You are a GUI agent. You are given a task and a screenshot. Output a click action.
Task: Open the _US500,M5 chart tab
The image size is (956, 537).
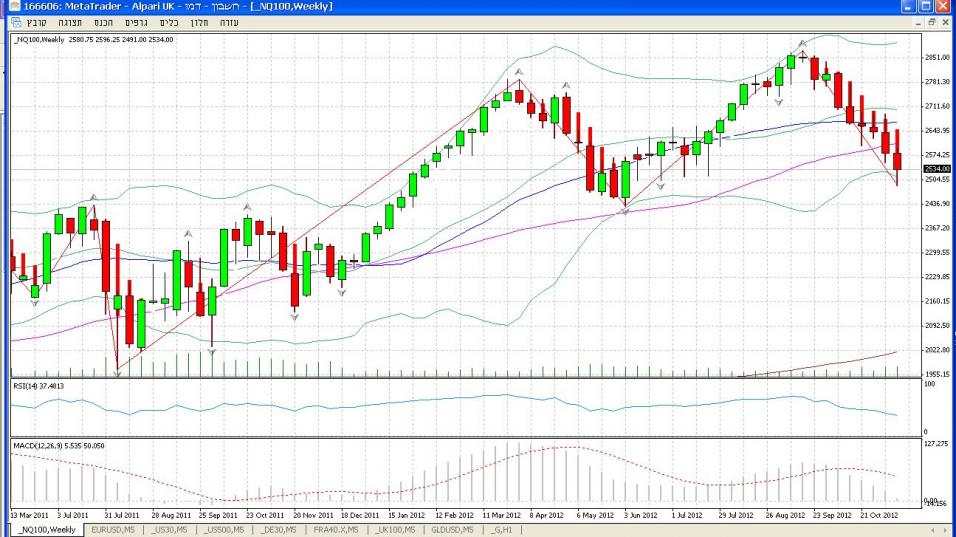[225, 529]
